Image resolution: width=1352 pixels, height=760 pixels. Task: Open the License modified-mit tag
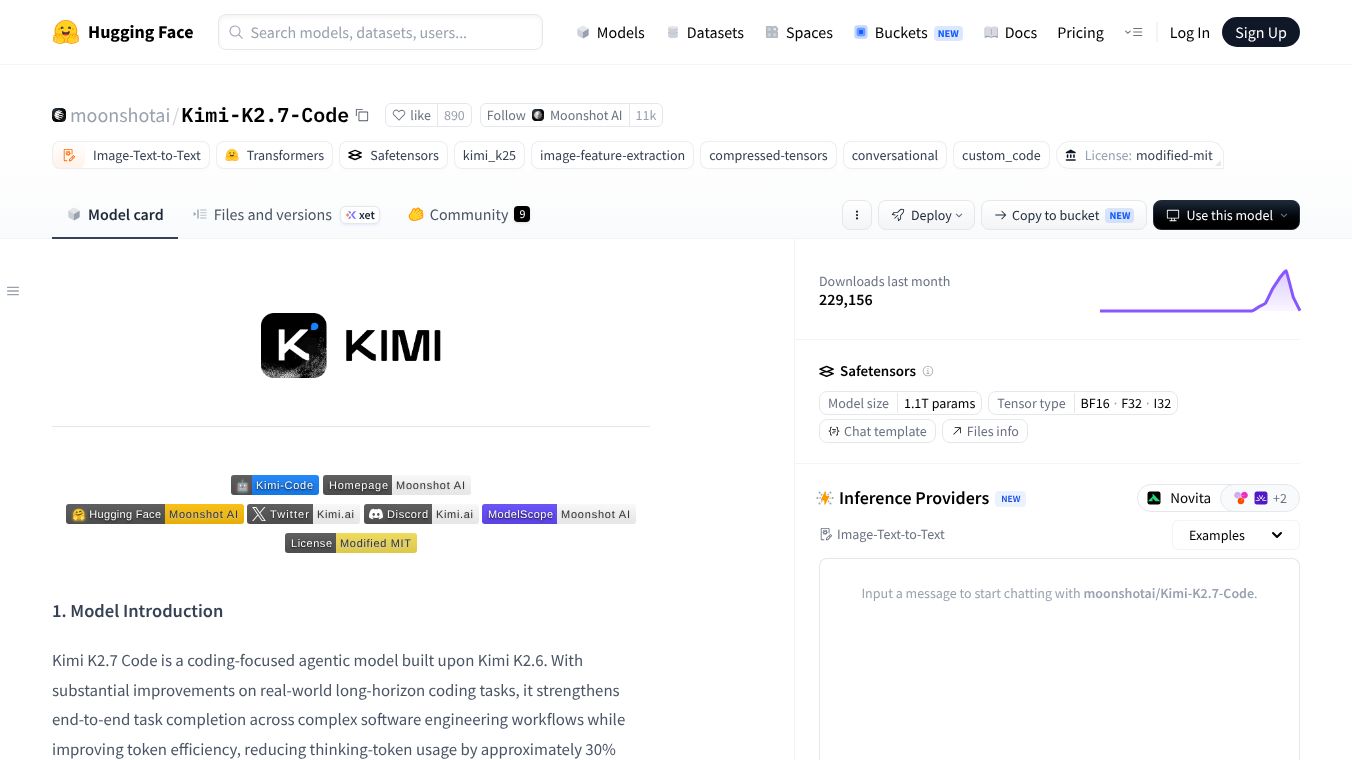click(1139, 156)
